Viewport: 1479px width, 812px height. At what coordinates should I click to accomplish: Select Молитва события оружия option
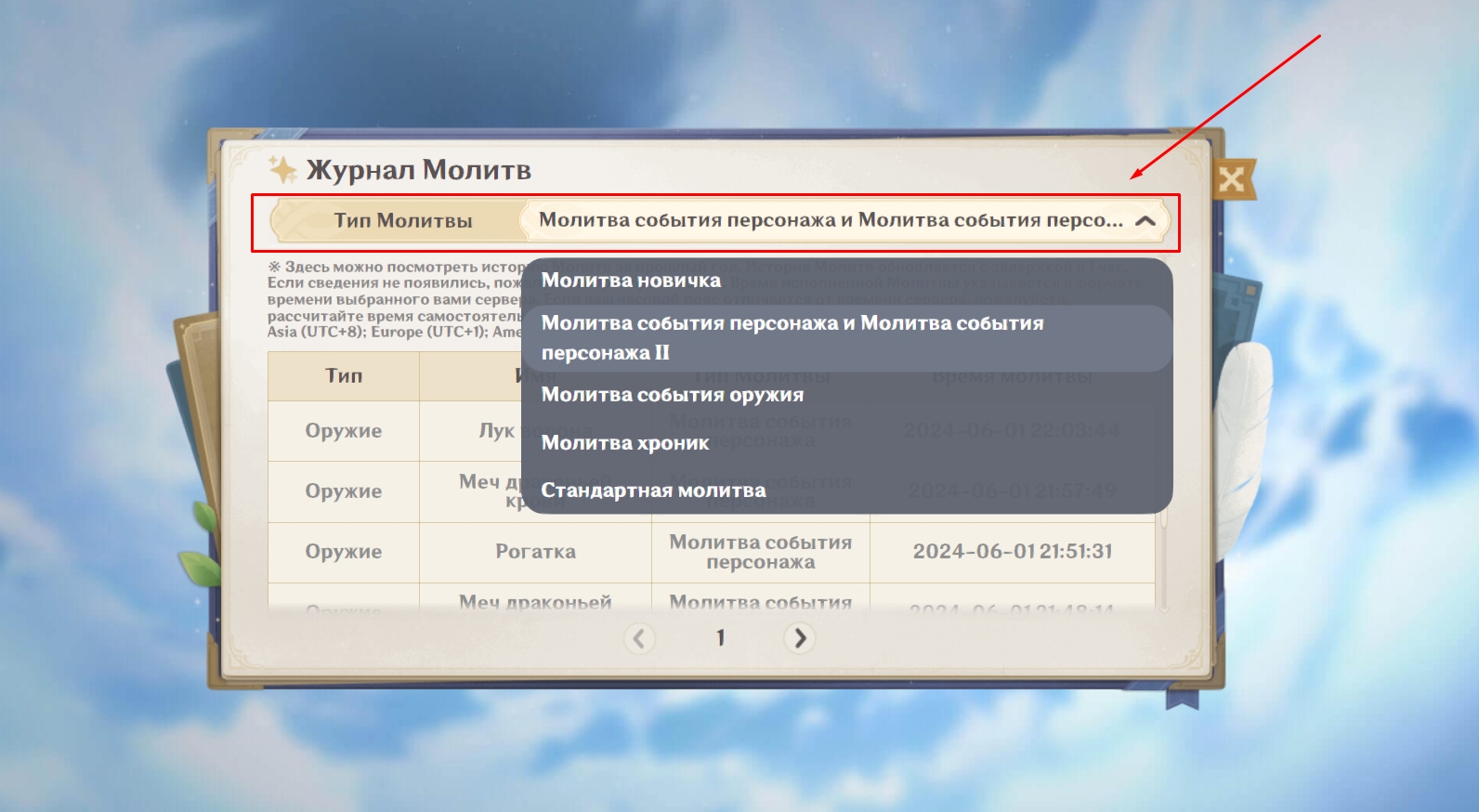[672, 395]
